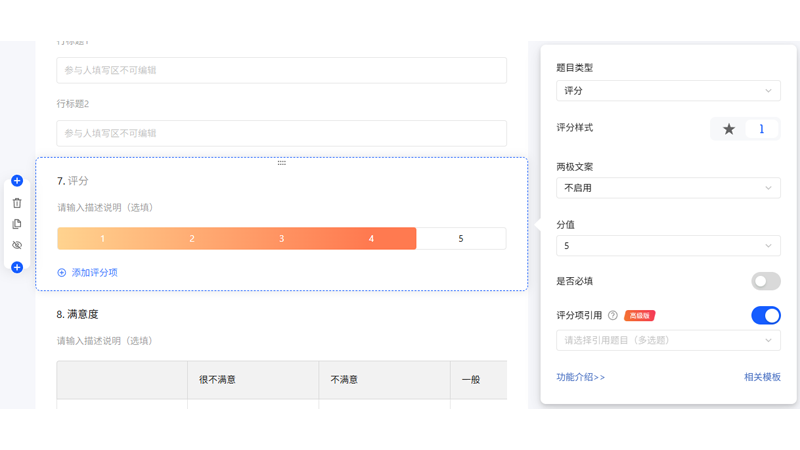Grab the drag handle atop question 7
The width and height of the screenshot is (800, 450).
282,163
